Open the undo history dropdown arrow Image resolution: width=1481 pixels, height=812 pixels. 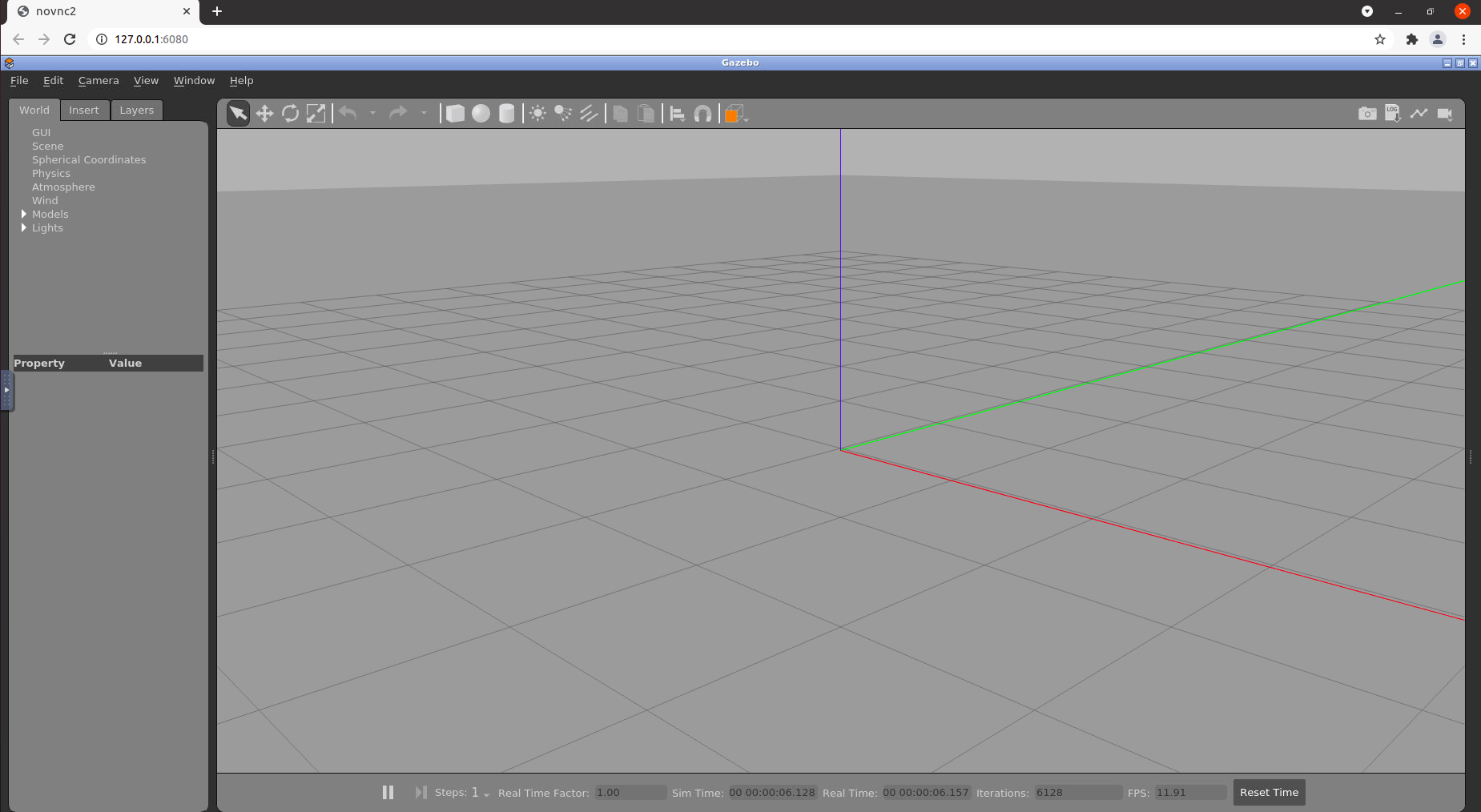[372, 114]
